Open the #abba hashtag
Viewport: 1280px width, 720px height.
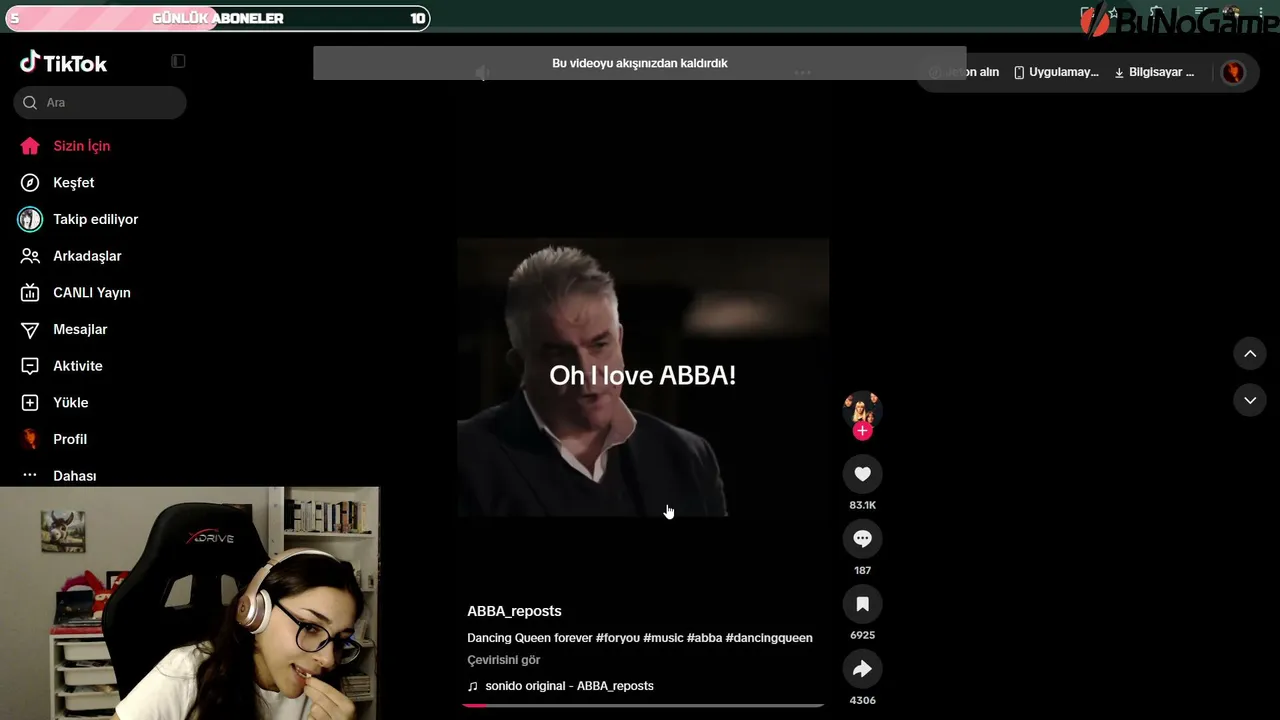pyautogui.click(x=704, y=638)
